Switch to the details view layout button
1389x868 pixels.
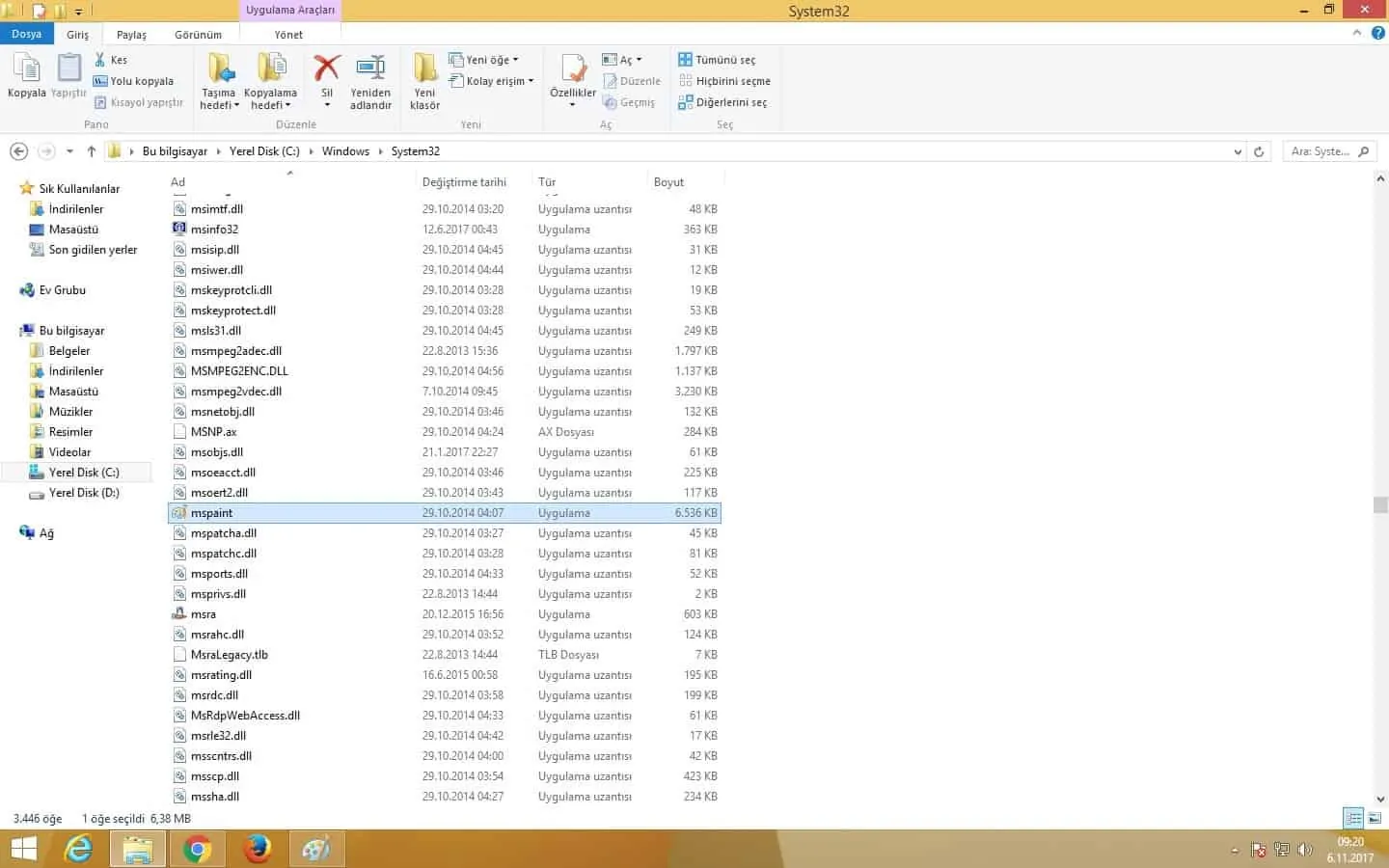(x=1353, y=818)
